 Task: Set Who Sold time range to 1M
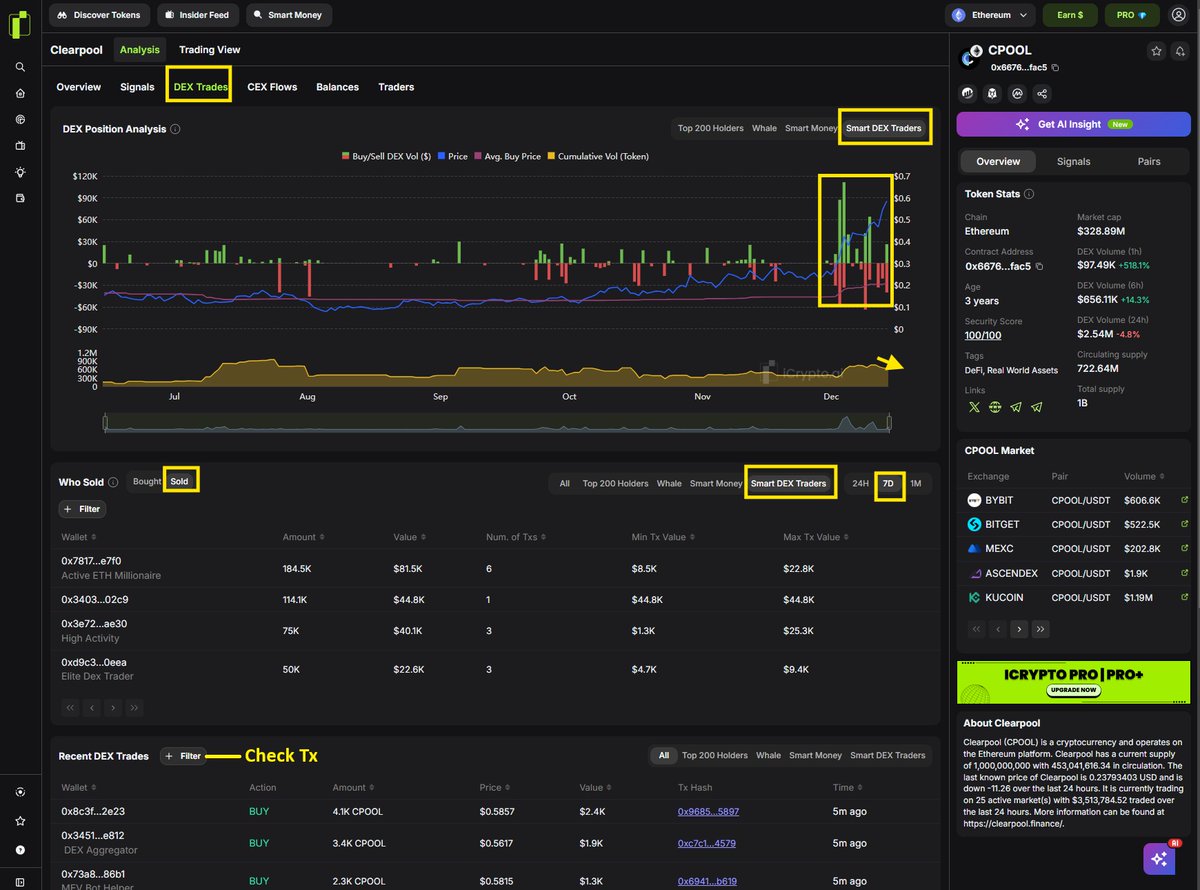pos(915,483)
